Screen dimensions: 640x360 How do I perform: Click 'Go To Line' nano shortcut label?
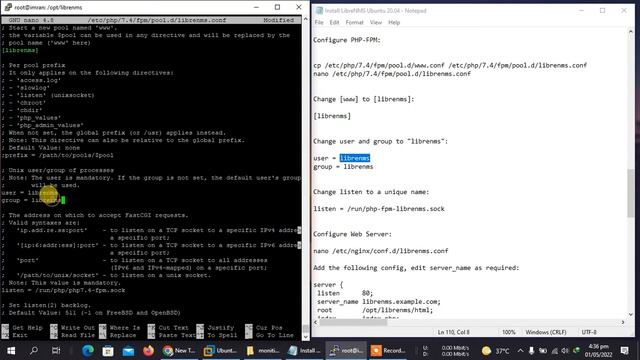pos(275,335)
